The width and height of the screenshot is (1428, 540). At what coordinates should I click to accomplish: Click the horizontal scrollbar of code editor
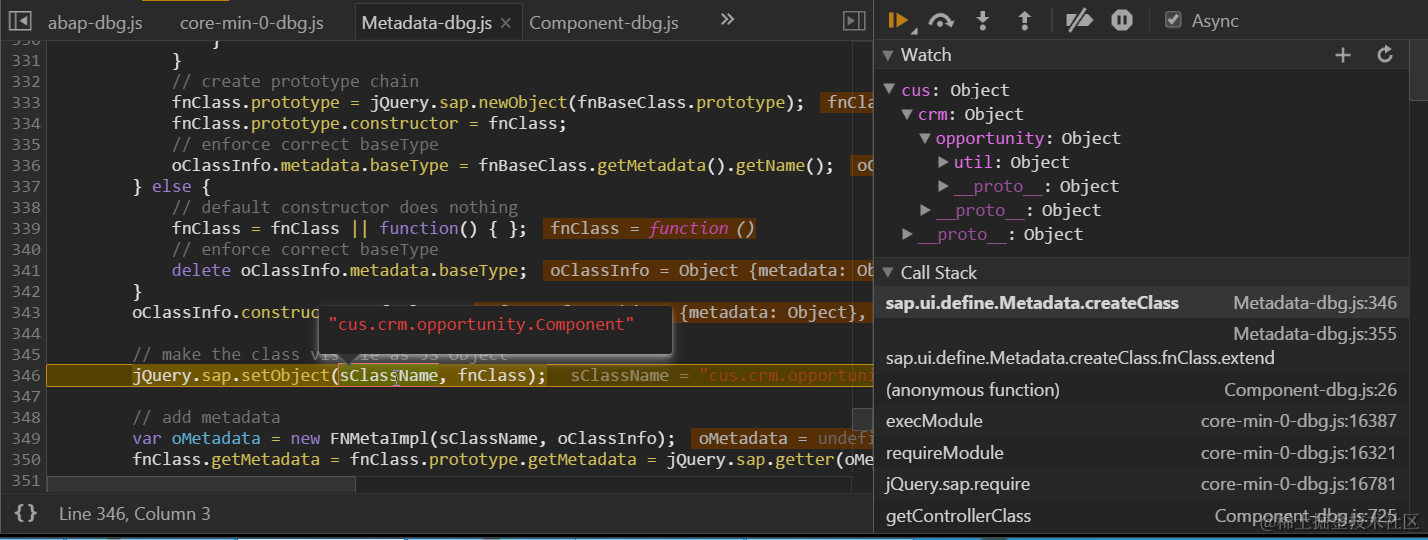(201, 484)
